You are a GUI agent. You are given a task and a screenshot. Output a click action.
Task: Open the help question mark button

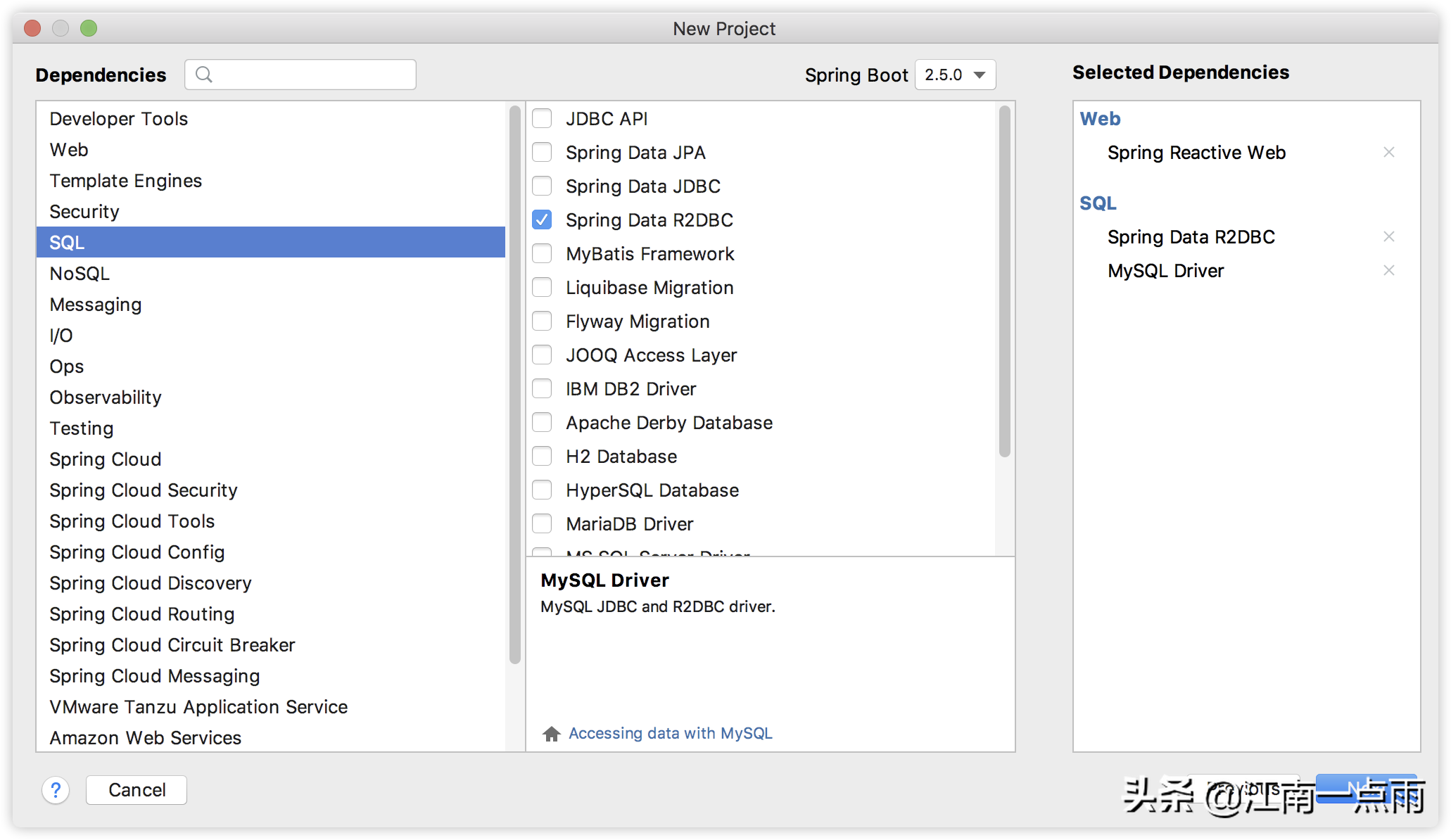[x=56, y=790]
